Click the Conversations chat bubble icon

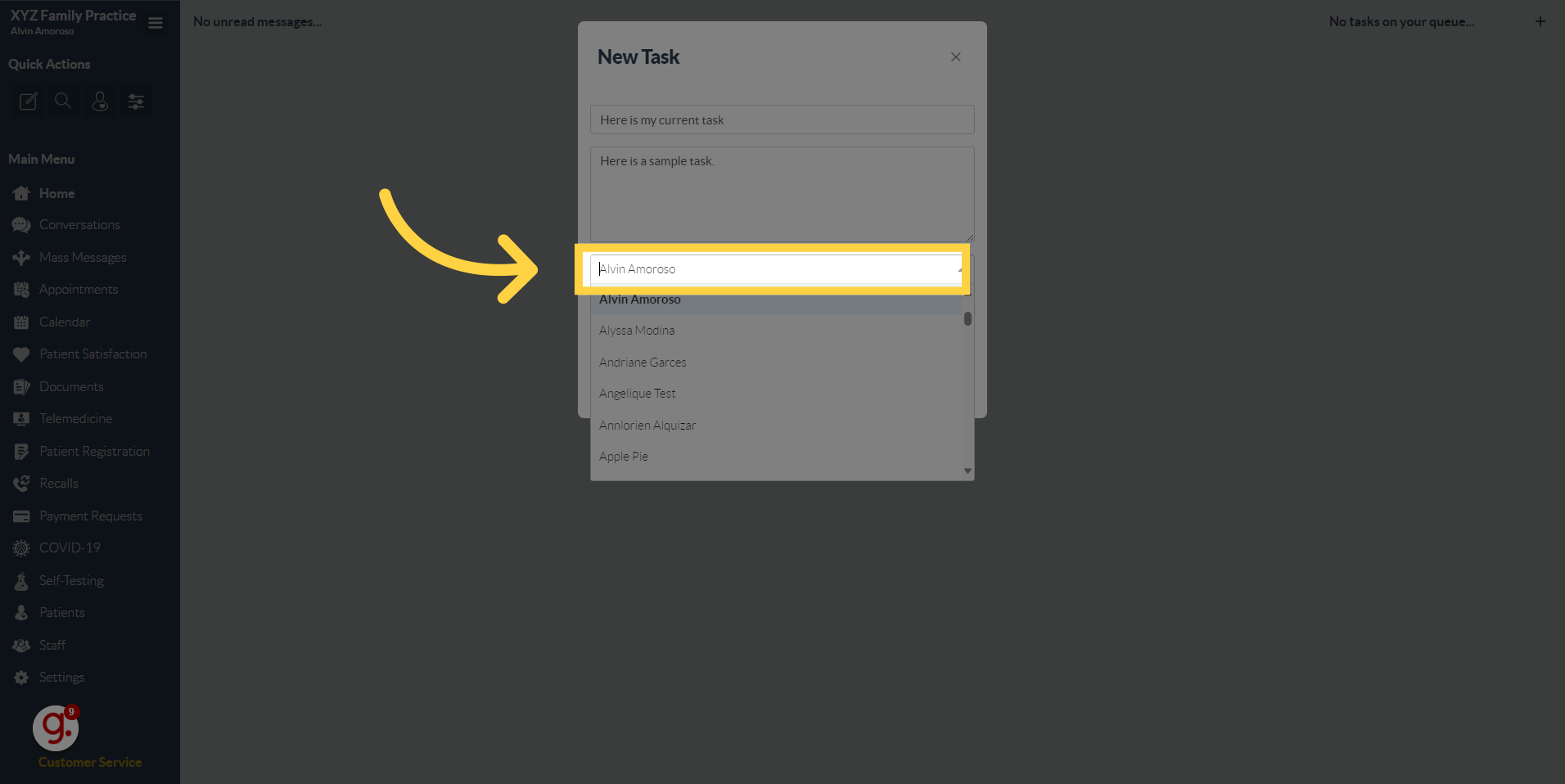pyautogui.click(x=22, y=224)
